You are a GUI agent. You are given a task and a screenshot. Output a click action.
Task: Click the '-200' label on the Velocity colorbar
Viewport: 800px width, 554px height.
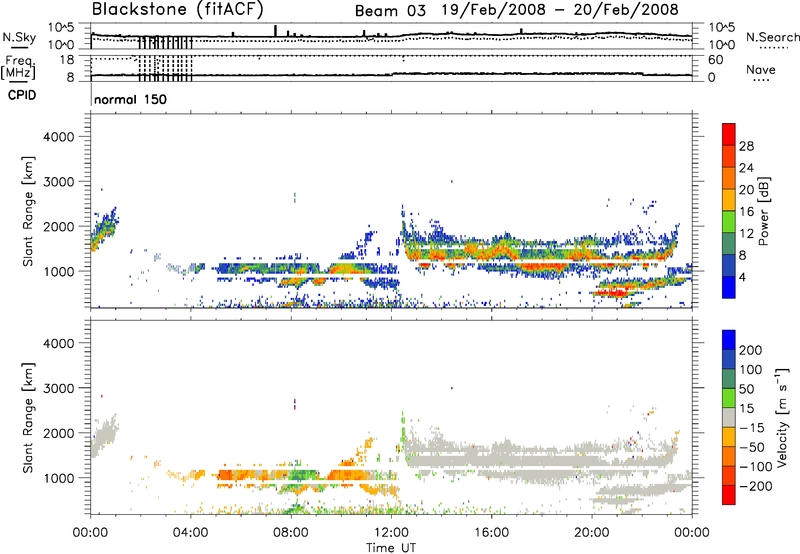click(x=755, y=486)
